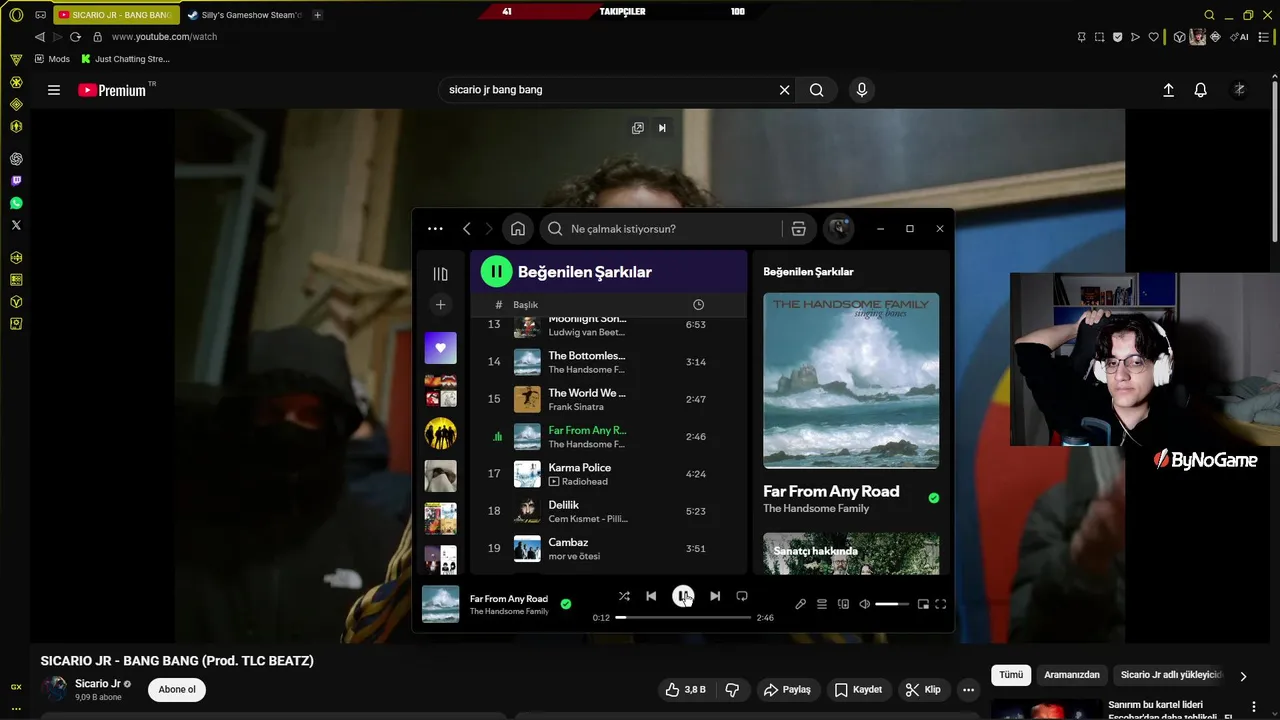Open the YouTube hamburger guide menu
This screenshot has height=720, width=1280.
click(x=54, y=90)
